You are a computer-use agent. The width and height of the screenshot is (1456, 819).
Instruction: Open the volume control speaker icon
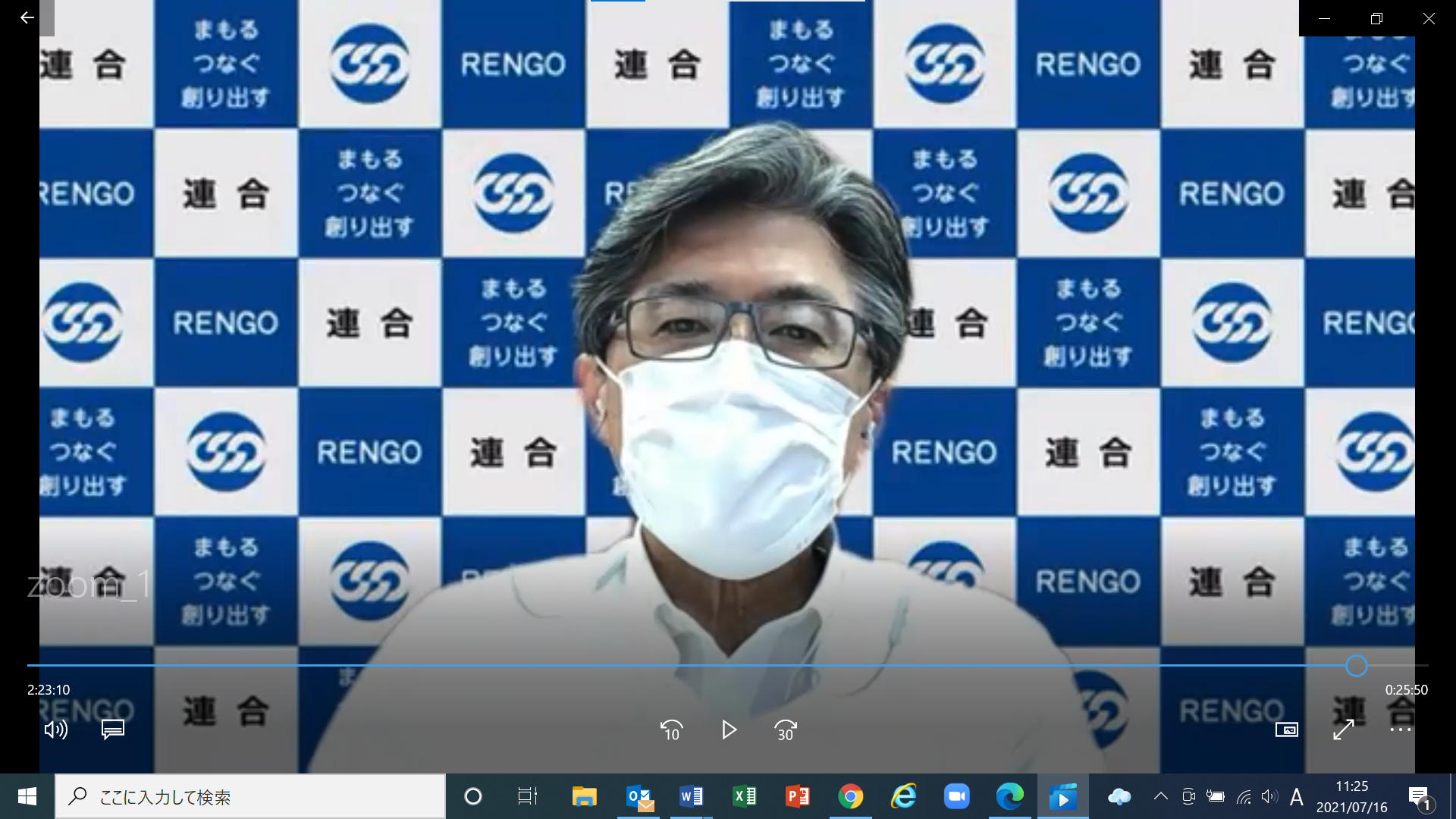coord(56,730)
